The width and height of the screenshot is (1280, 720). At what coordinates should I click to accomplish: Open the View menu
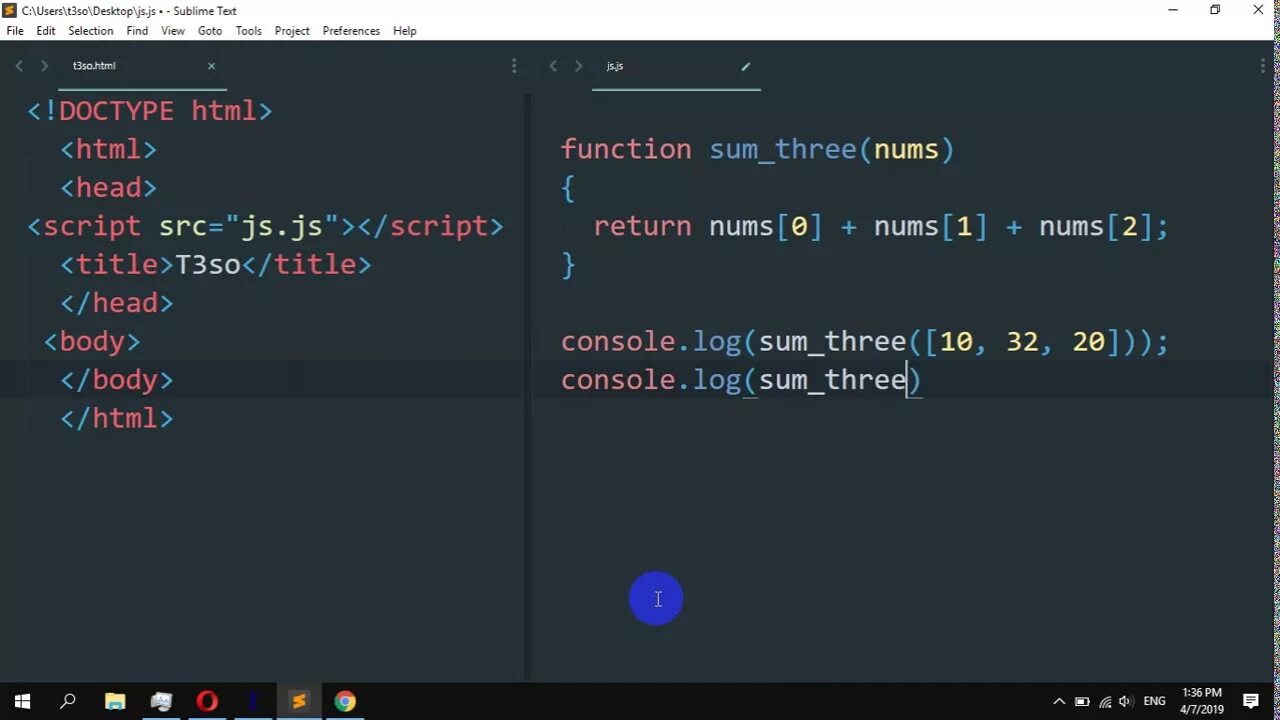click(x=173, y=31)
